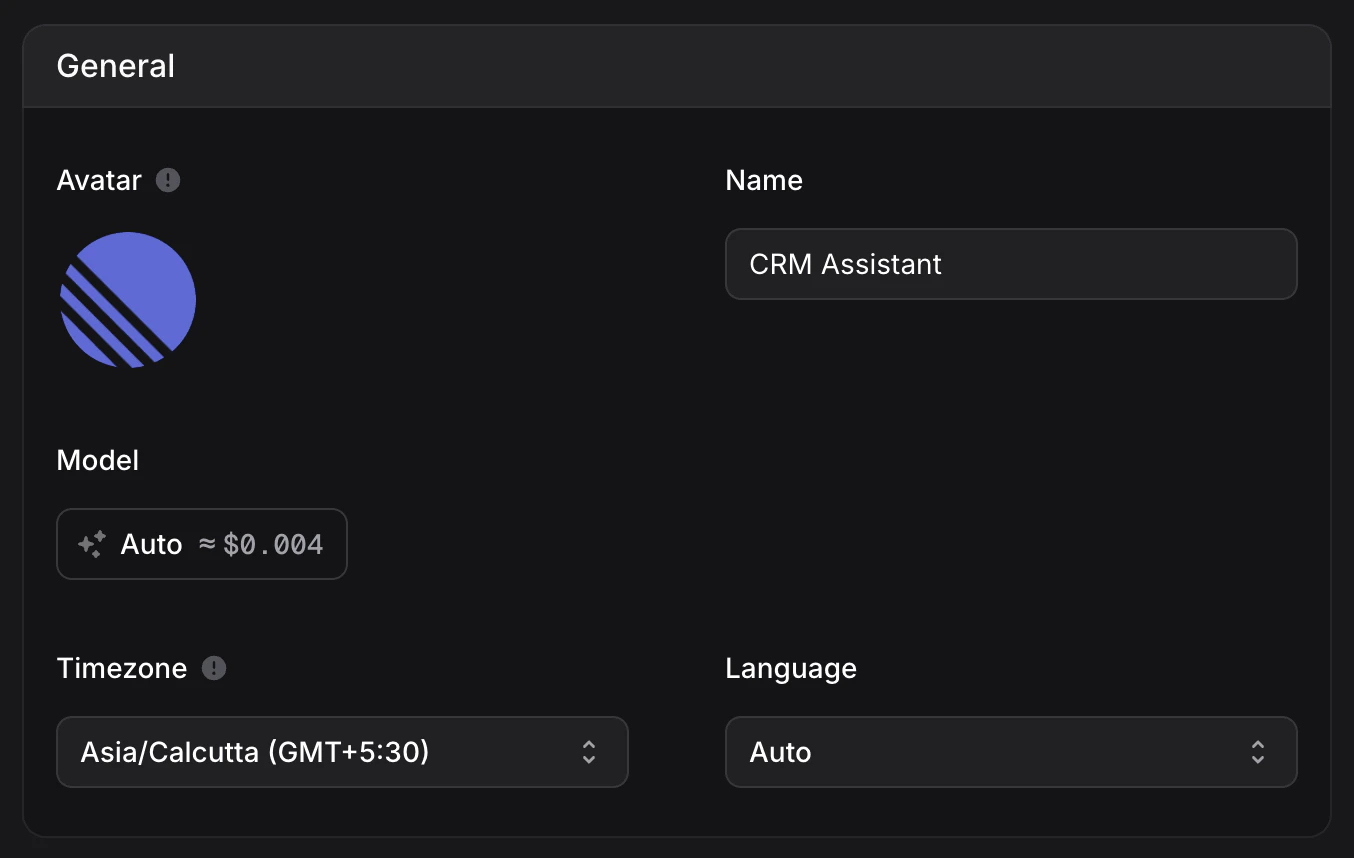Open the Model selector showing Auto ≈ $0.004
The width and height of the screenshot is (1354, 858).
pyautogui.click(x=201, y=543)
